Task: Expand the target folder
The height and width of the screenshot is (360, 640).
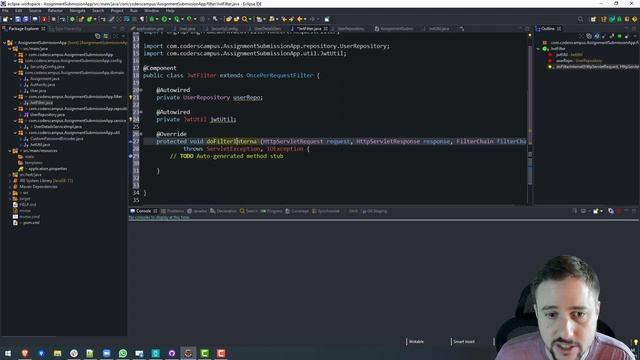Action: point(10,199)
